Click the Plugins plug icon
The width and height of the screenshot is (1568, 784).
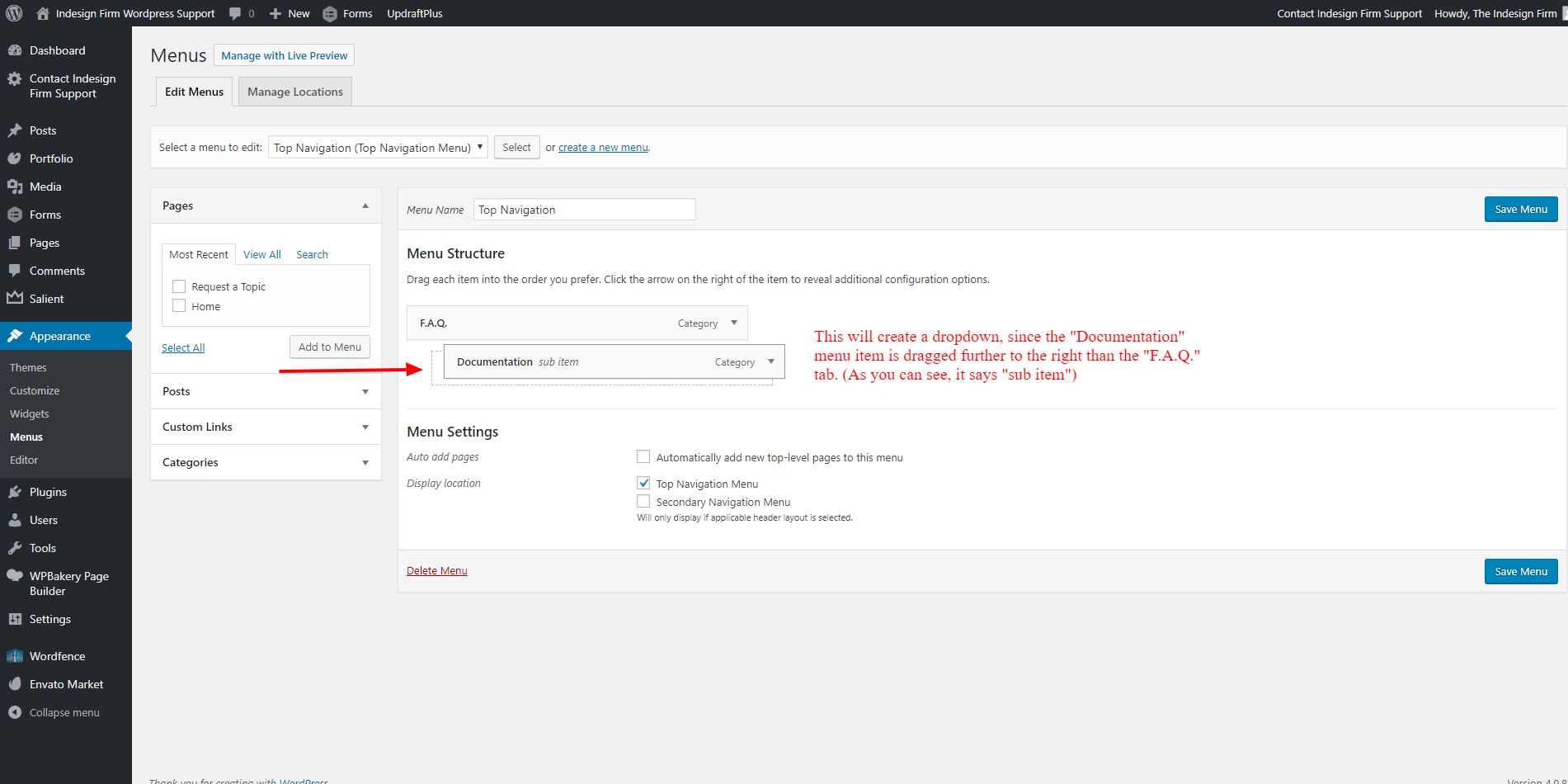click(15, 492)
